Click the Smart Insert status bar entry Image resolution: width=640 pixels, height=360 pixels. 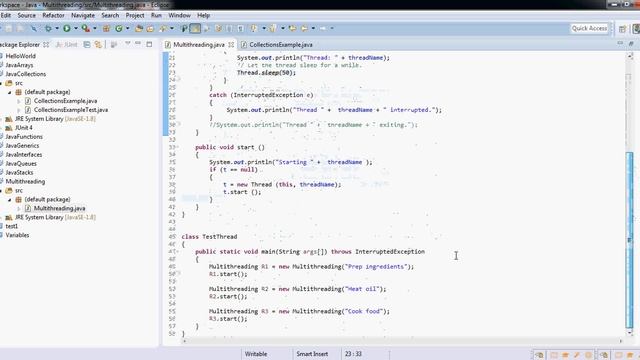(312, 354)
